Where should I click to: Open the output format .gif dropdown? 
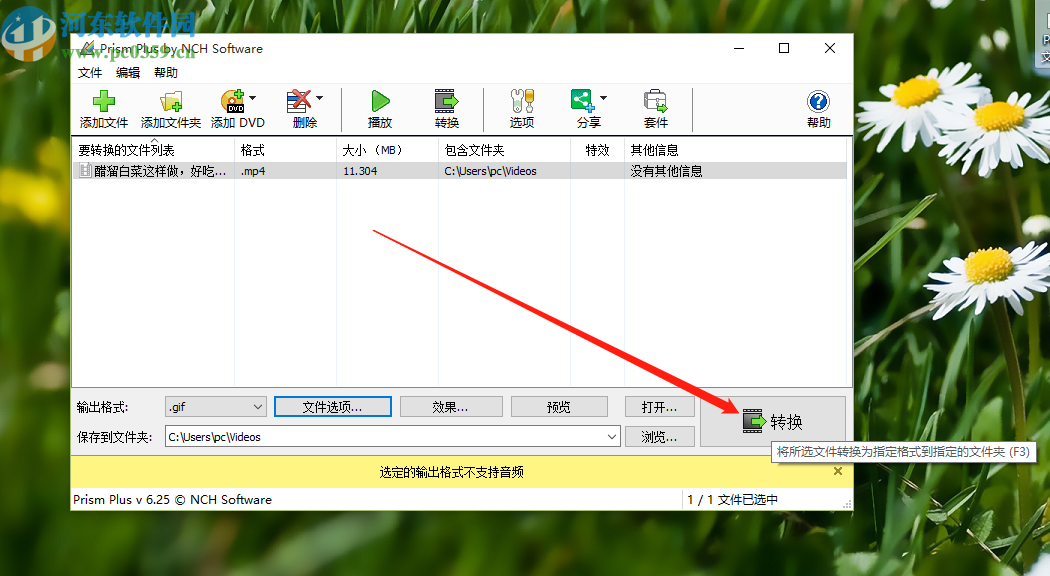tap(216, 407)
